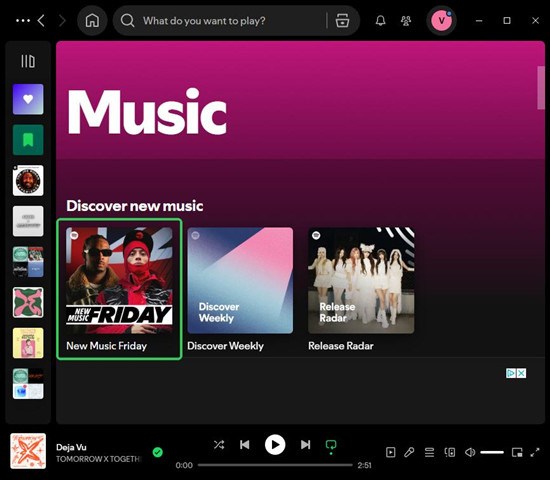Click the Deja Vu song title
Screen dimensions: 550x480
(x=71, y=447)
